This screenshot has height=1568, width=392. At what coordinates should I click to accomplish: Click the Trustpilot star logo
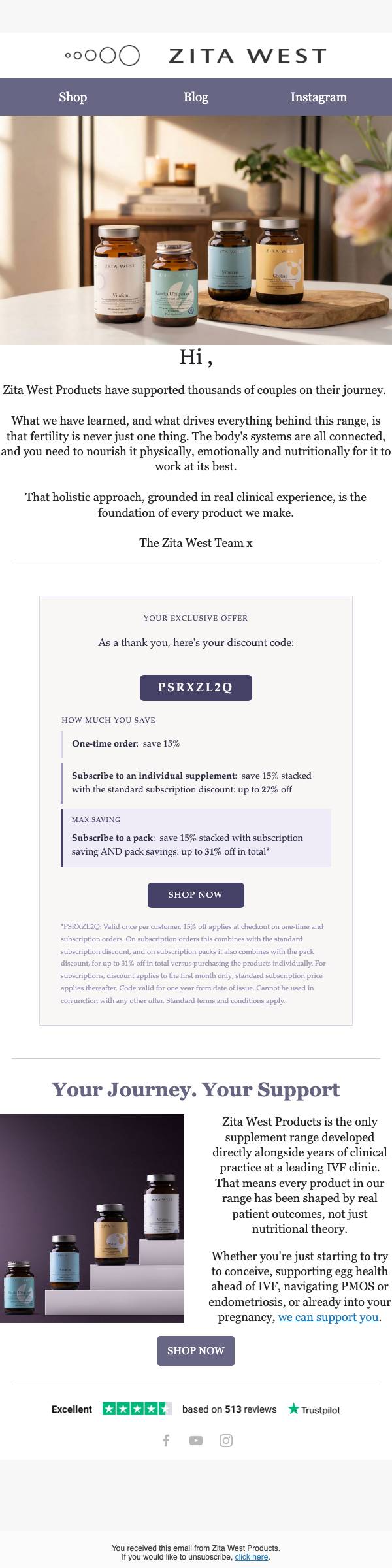[x=314, y=1409]
